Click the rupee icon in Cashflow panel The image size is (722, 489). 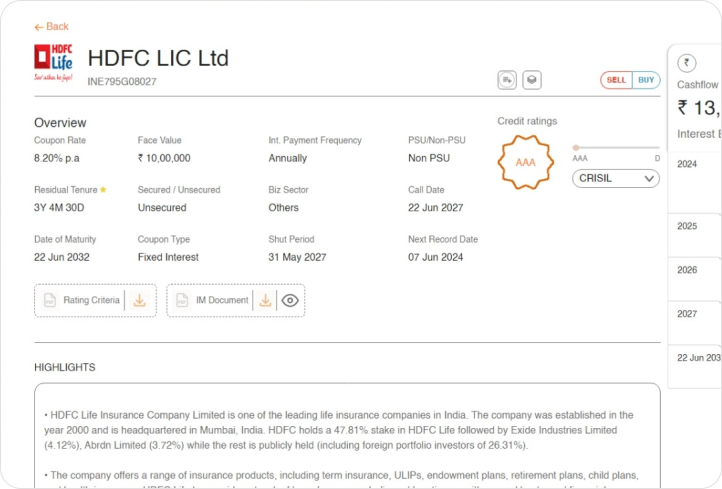[x=687, y=61]
